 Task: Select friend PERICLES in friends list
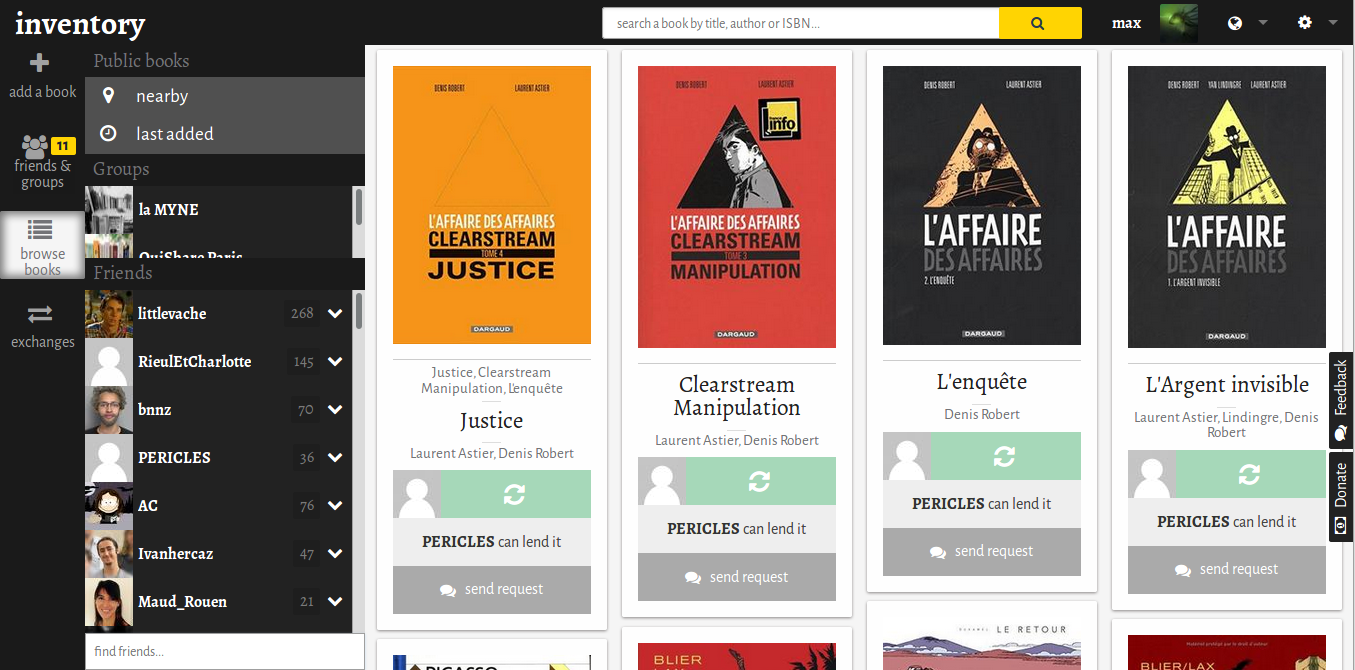(174, 457)
